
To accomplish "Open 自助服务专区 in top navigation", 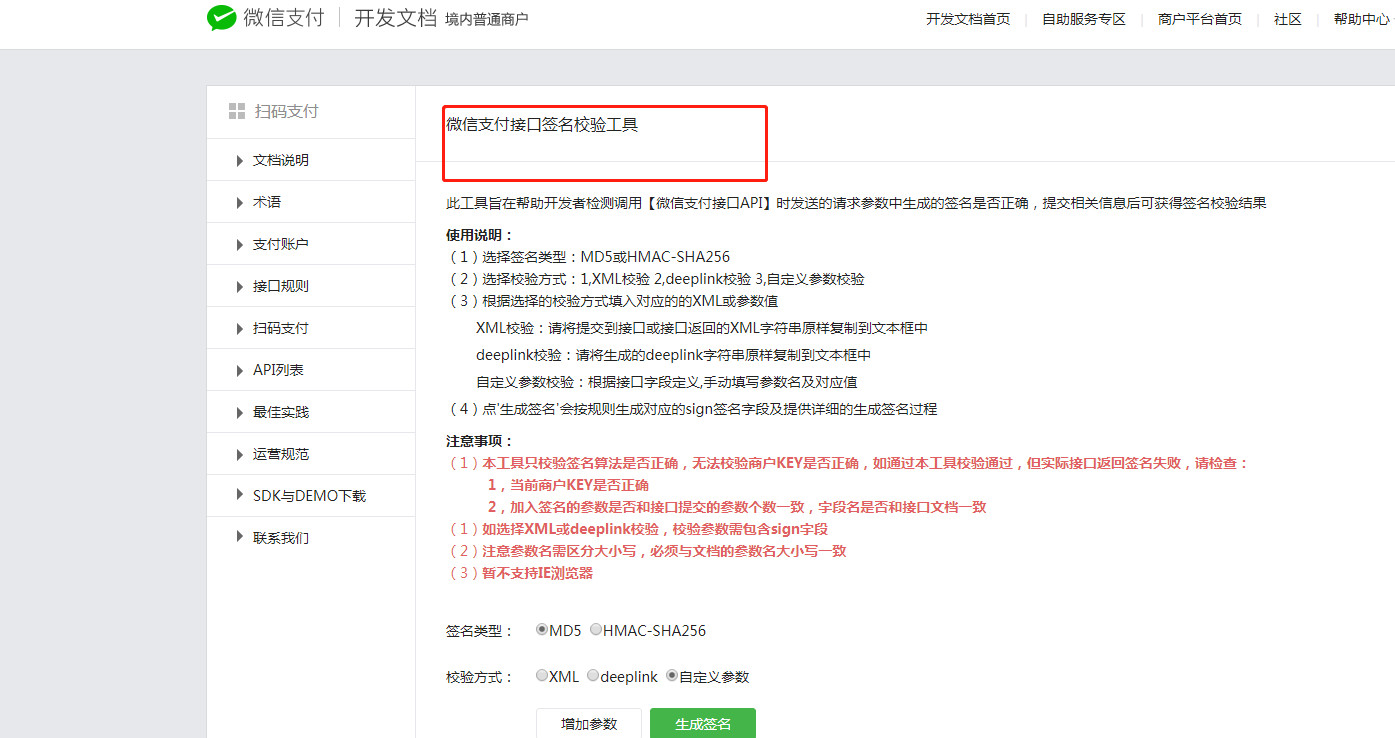I will tap(1084, 19).
